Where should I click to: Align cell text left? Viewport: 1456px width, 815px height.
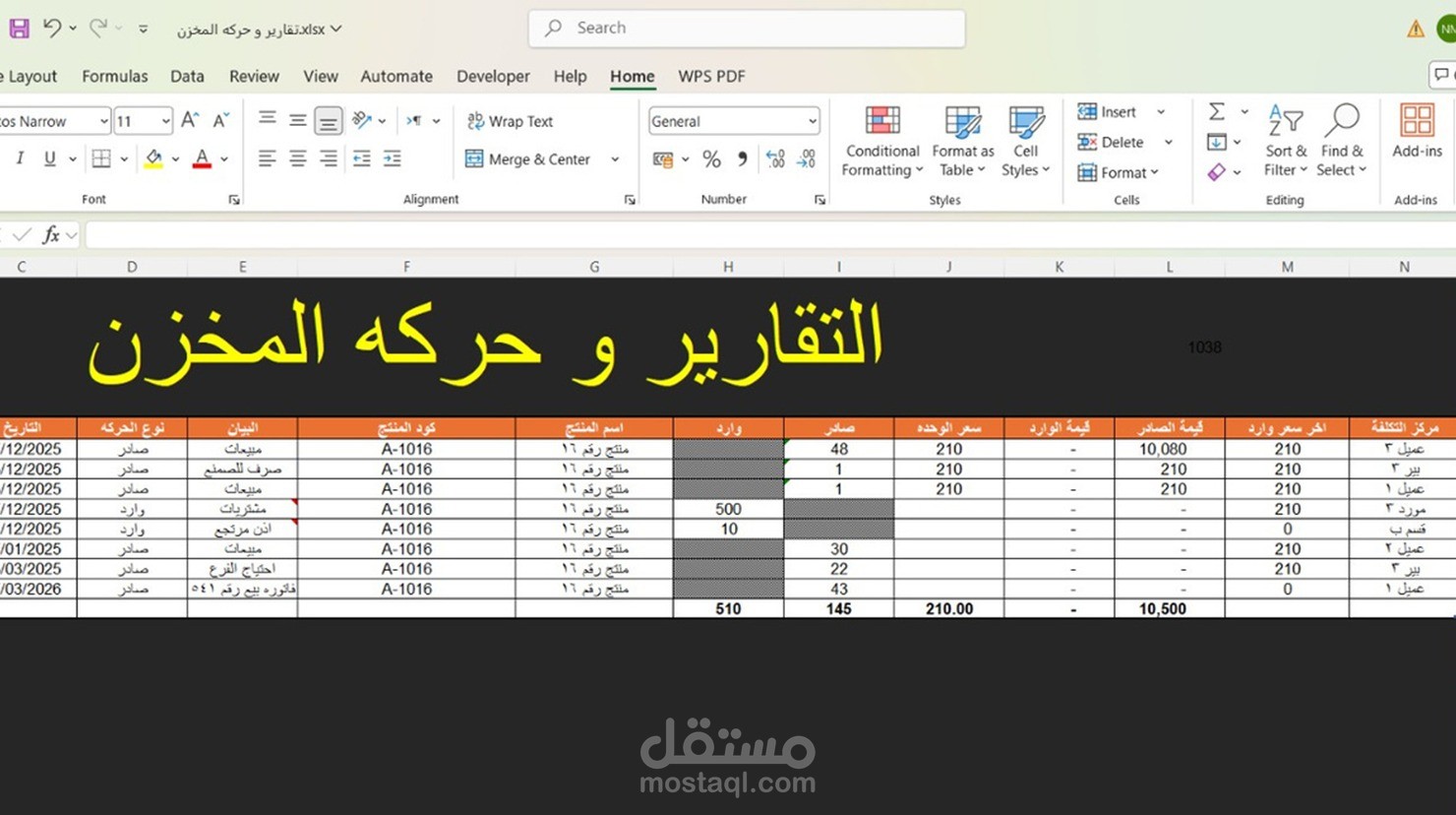(267, 158)
